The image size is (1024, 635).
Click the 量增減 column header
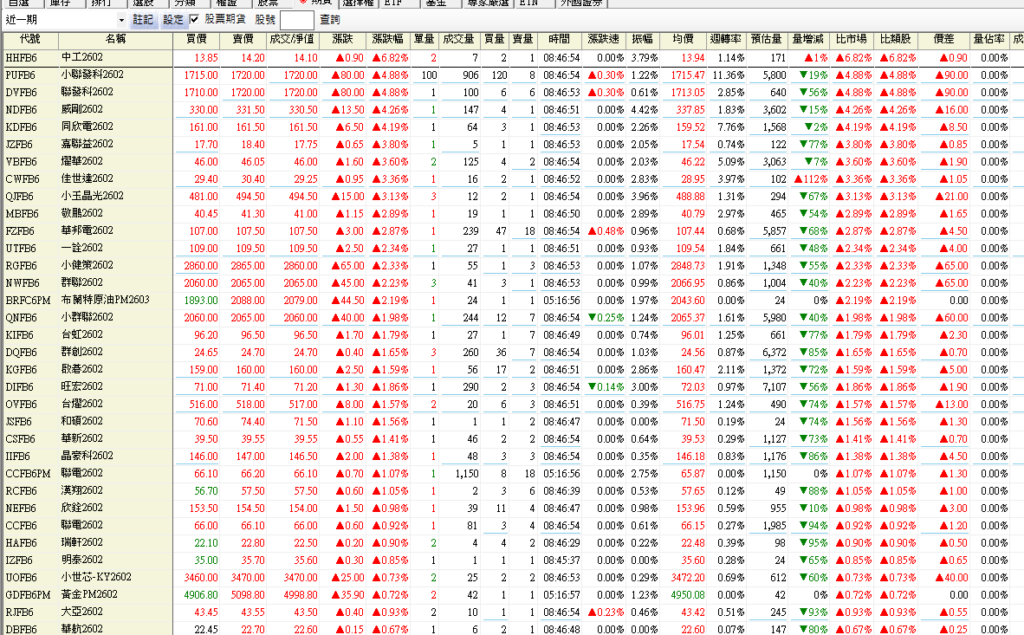pyautogui.click(x=809, y=39)
